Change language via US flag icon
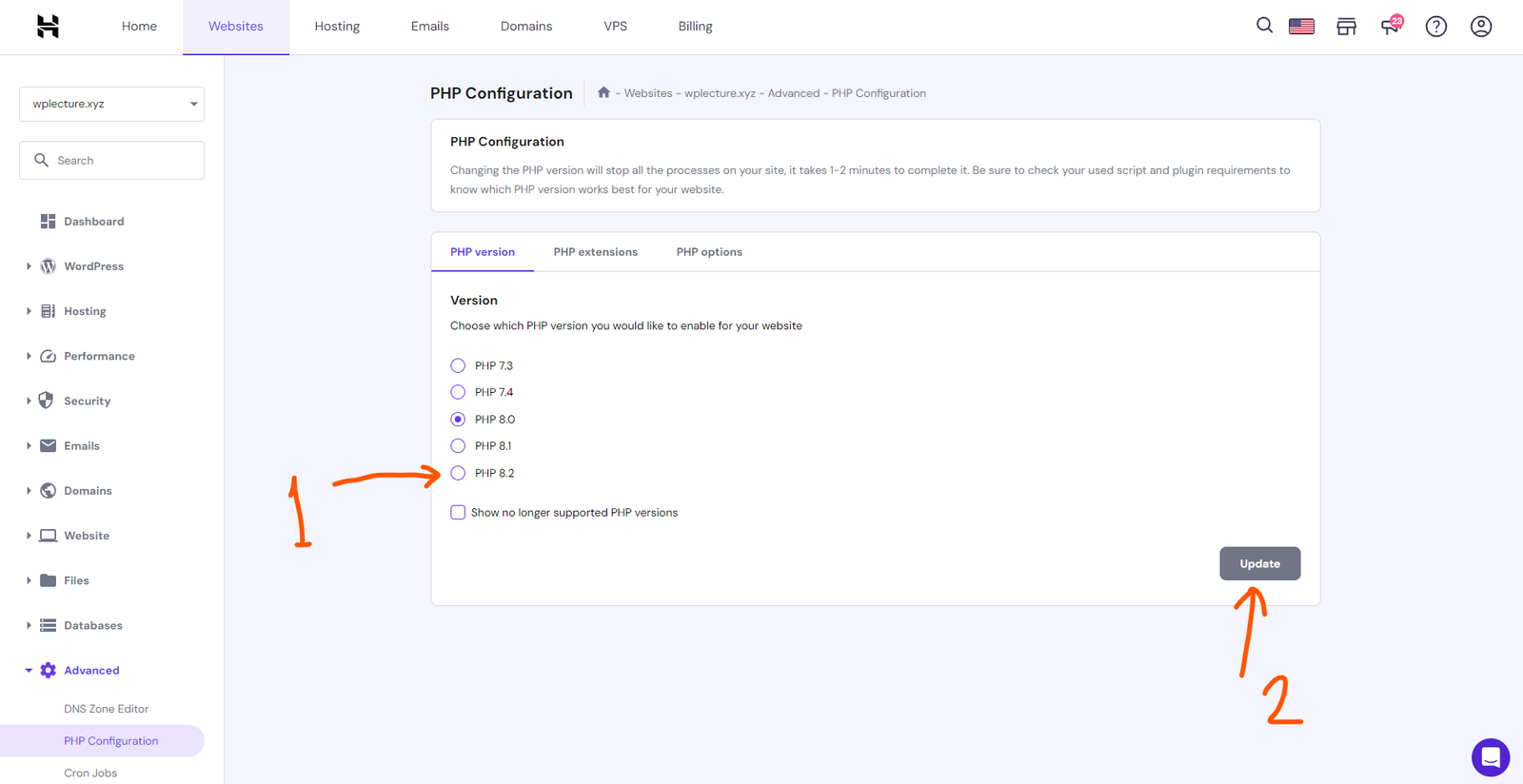This screenshot has height=784, width=1523. click(1301, 27)
